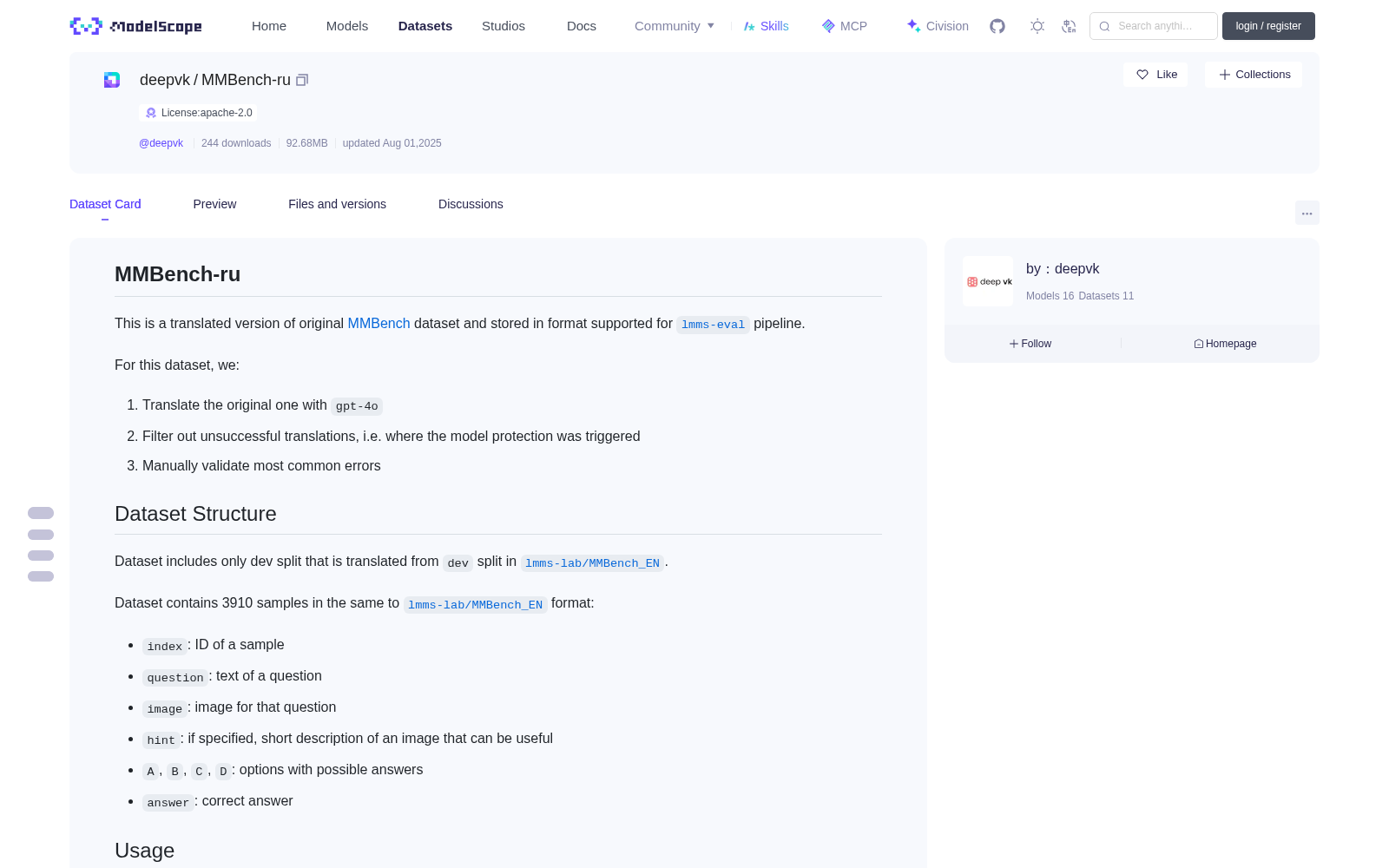Open the Studios menu item
The height and width of the screenshot is (868, 1389).
coord(504,26)
